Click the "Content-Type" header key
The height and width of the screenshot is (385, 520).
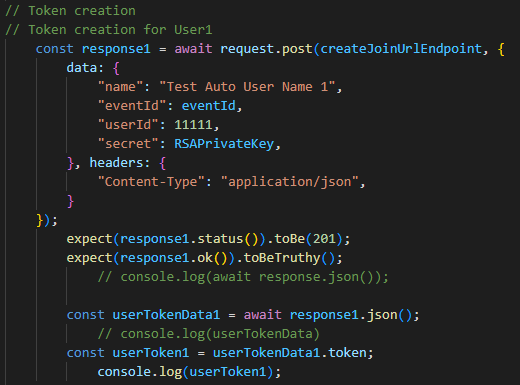click(x=151, y=182)
